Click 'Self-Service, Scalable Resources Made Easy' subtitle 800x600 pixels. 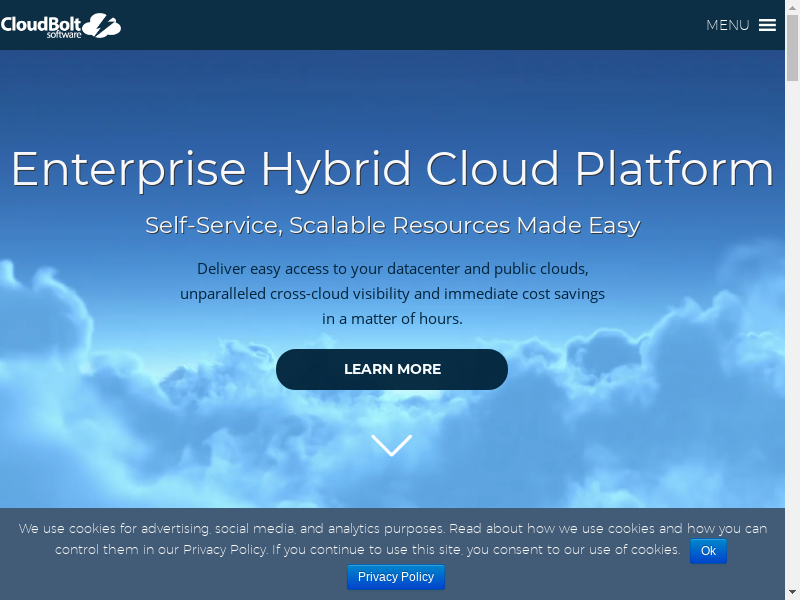click(x=392, y=226)
